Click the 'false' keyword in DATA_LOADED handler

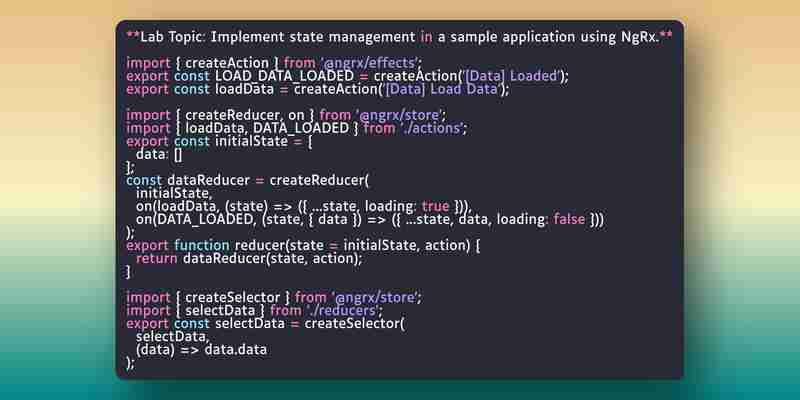click(x=569, y=219)
